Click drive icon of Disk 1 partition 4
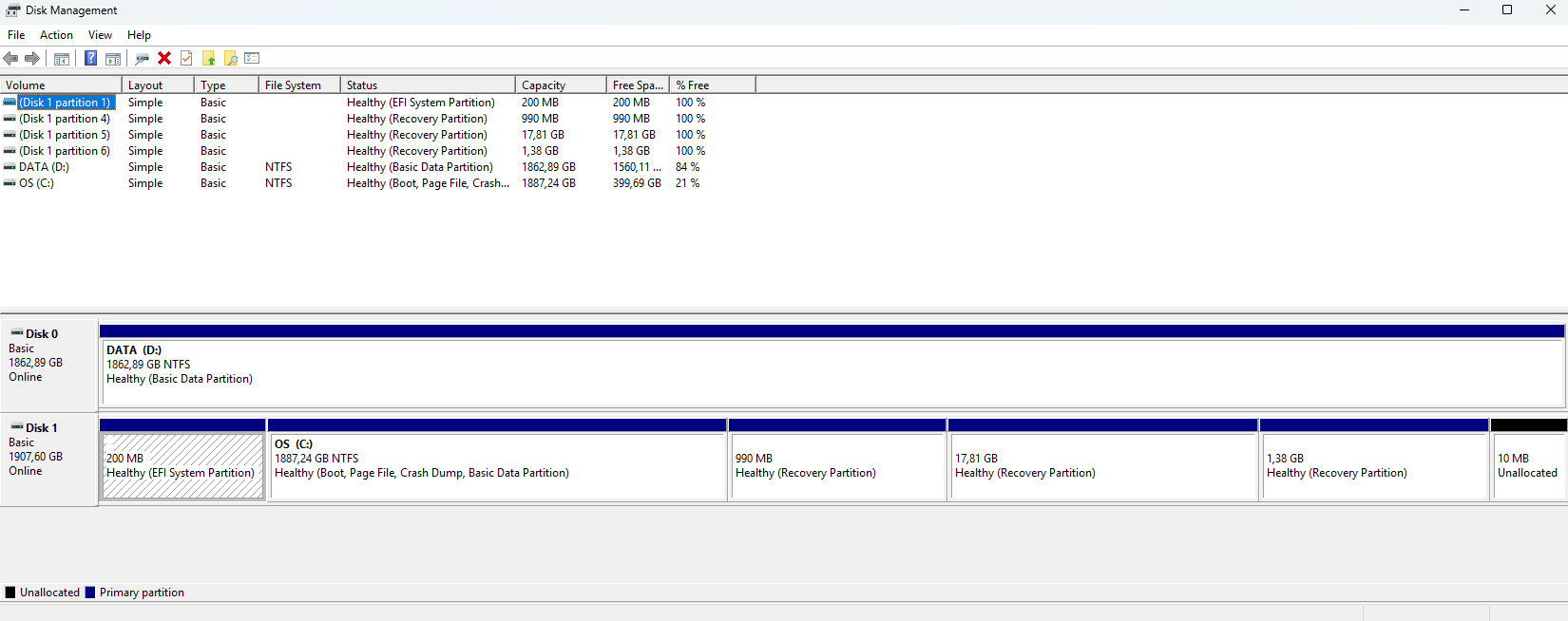The image size is (1568, 621). pyautogui.click(x=10, y=119)
